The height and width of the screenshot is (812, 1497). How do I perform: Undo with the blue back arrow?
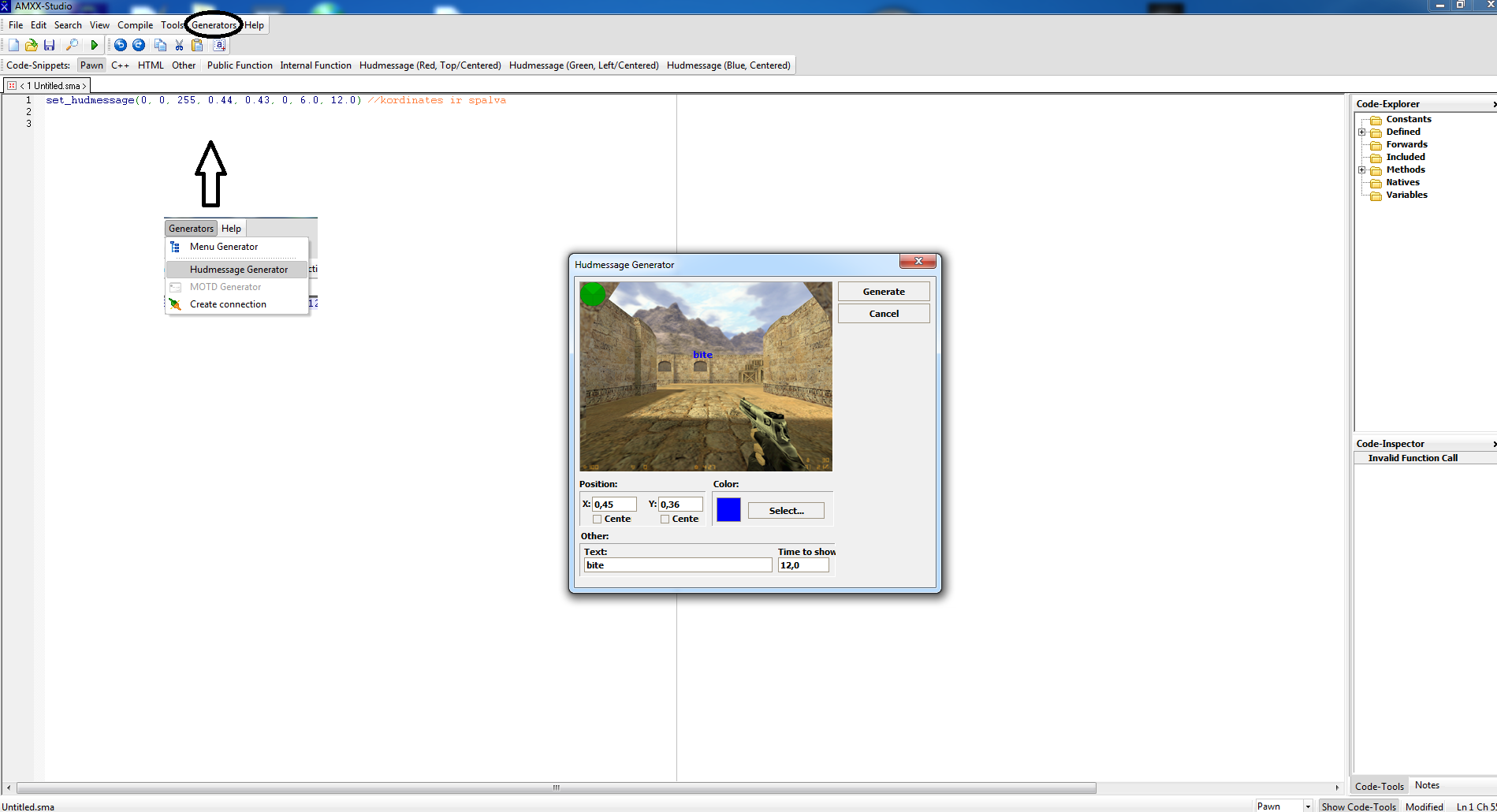click(x=121, y=46)
